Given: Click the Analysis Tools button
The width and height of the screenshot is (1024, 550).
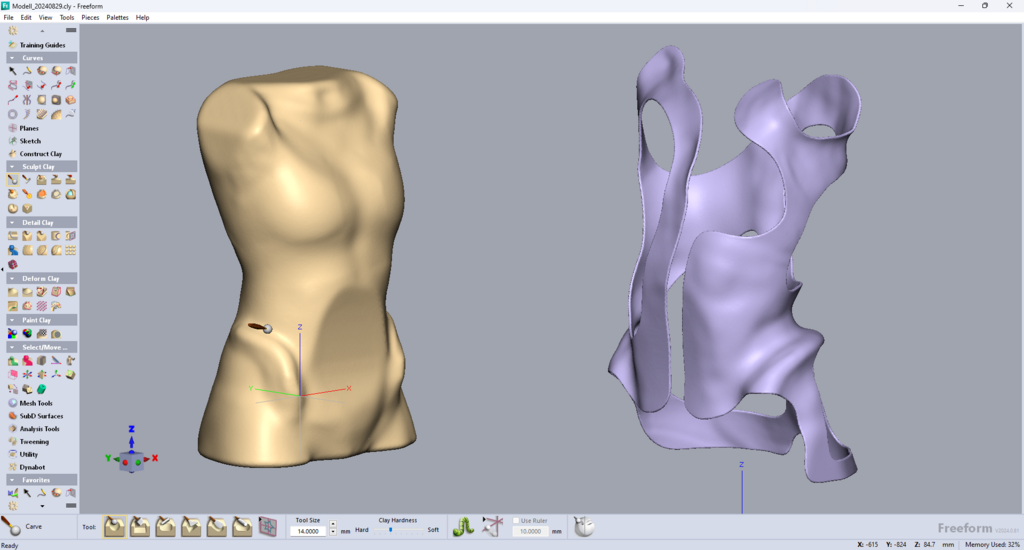Looking at the screenshot, I should pyautogui.click(x=40, y=429).
